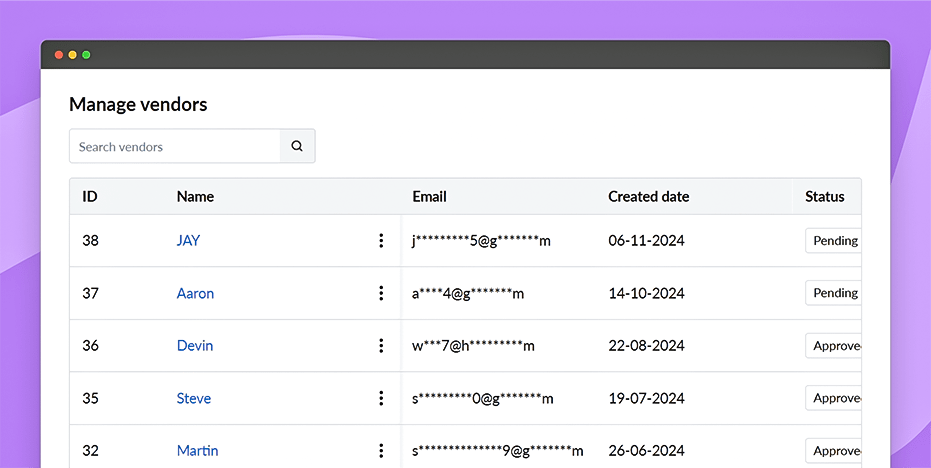Screen dimensions: 931x468
Task: Click the red close window button
Action: point(59,55)
